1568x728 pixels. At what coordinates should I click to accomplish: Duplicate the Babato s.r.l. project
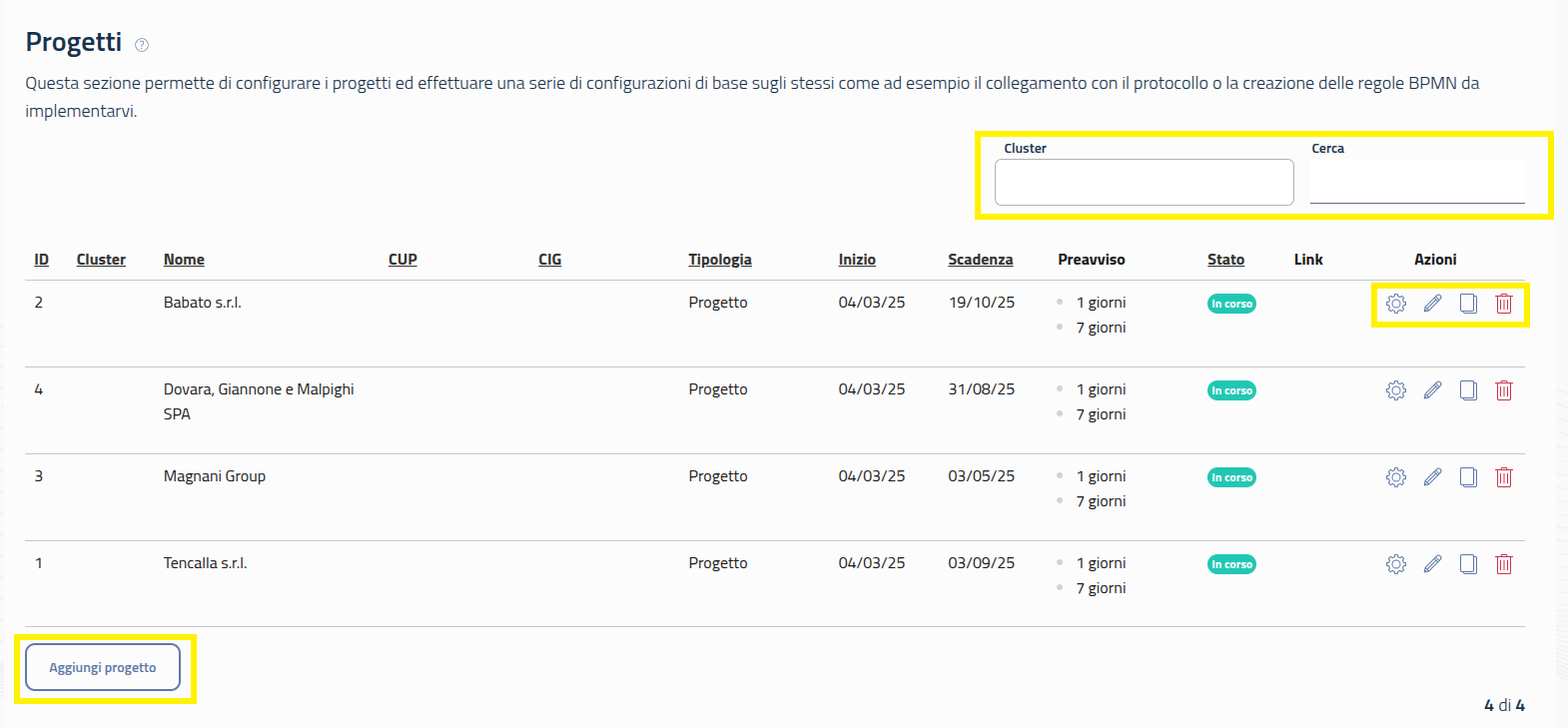(x=1468, y=304)
